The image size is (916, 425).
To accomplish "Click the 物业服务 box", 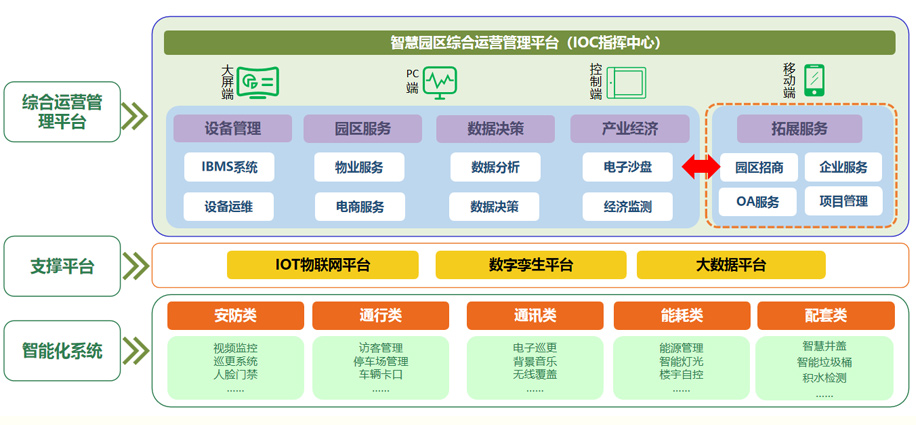I will point(359,168).
